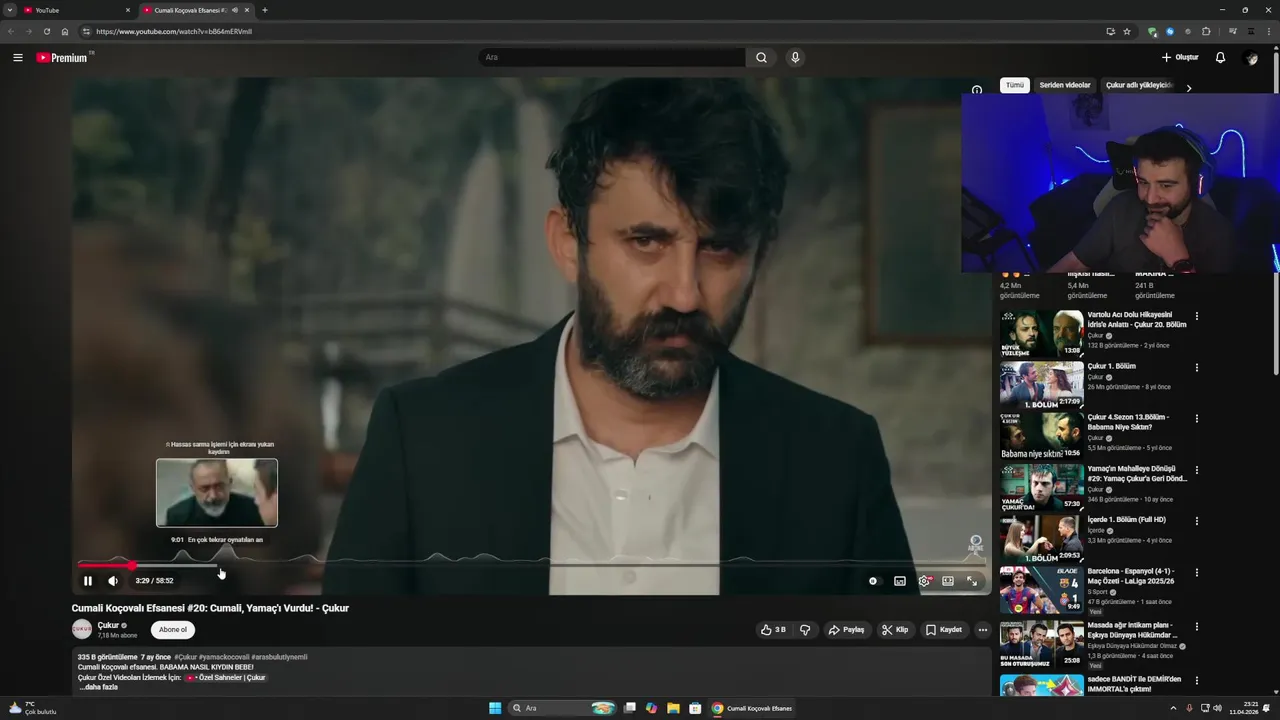Screen dimensions: 1280x720
Task: Go to YouTube Premium home logo
Action: [x=64, y=58]
